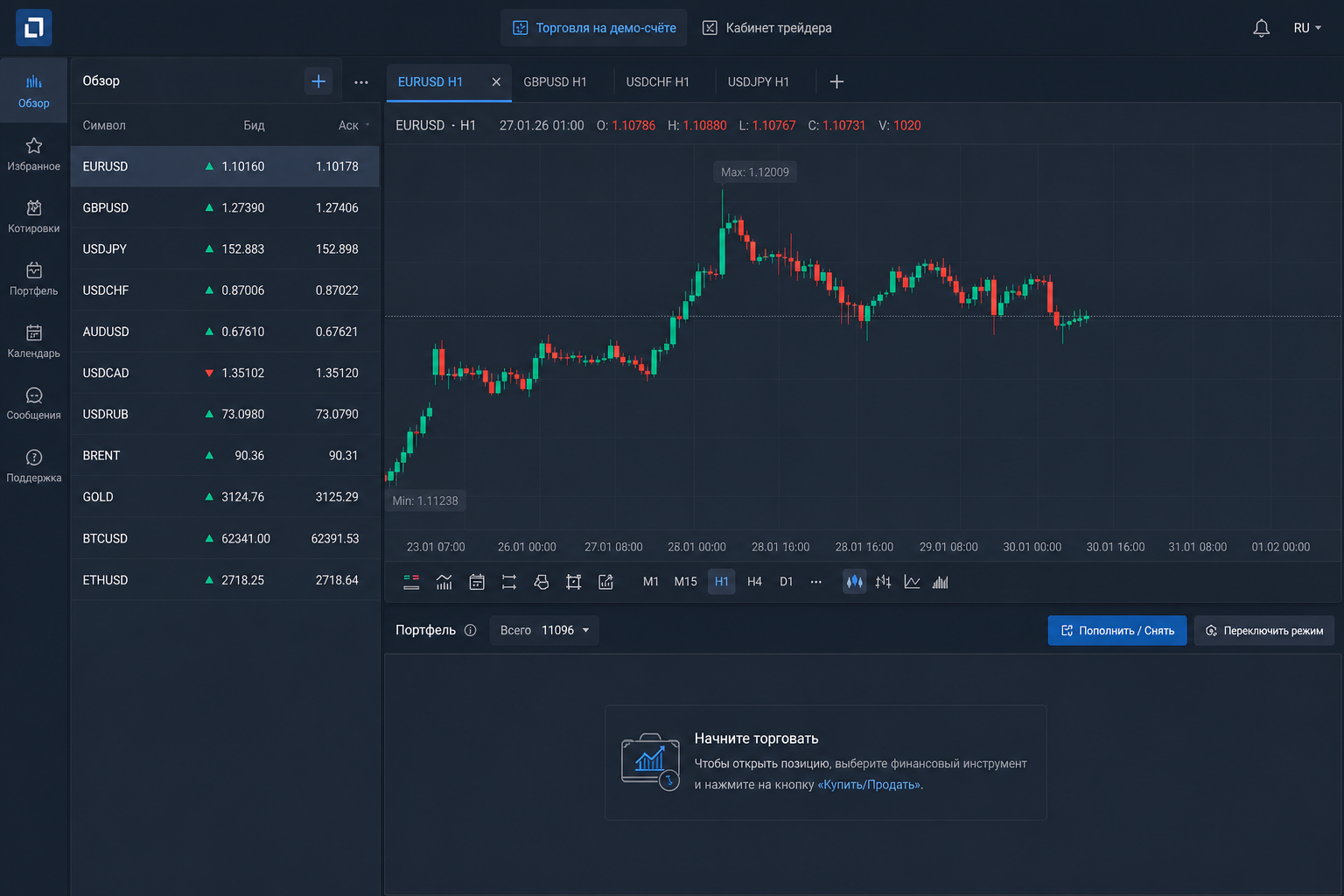
Task: Click the Пополнить / Снять button
Action: pos(1117,631)
